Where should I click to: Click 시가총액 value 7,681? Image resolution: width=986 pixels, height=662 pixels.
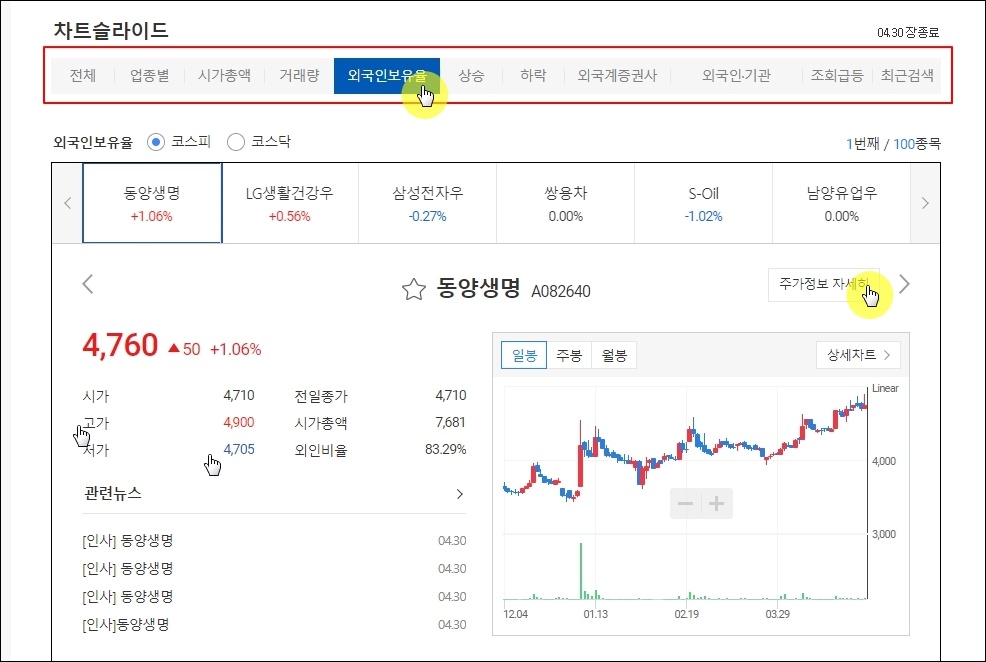pos(450,422)
